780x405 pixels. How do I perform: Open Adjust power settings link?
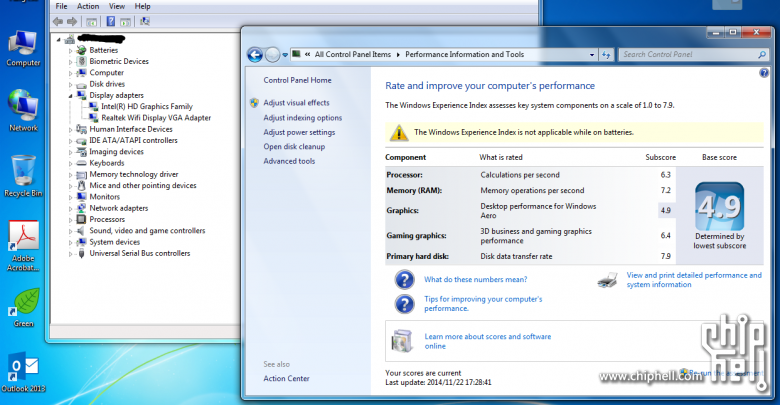(299, 132)
